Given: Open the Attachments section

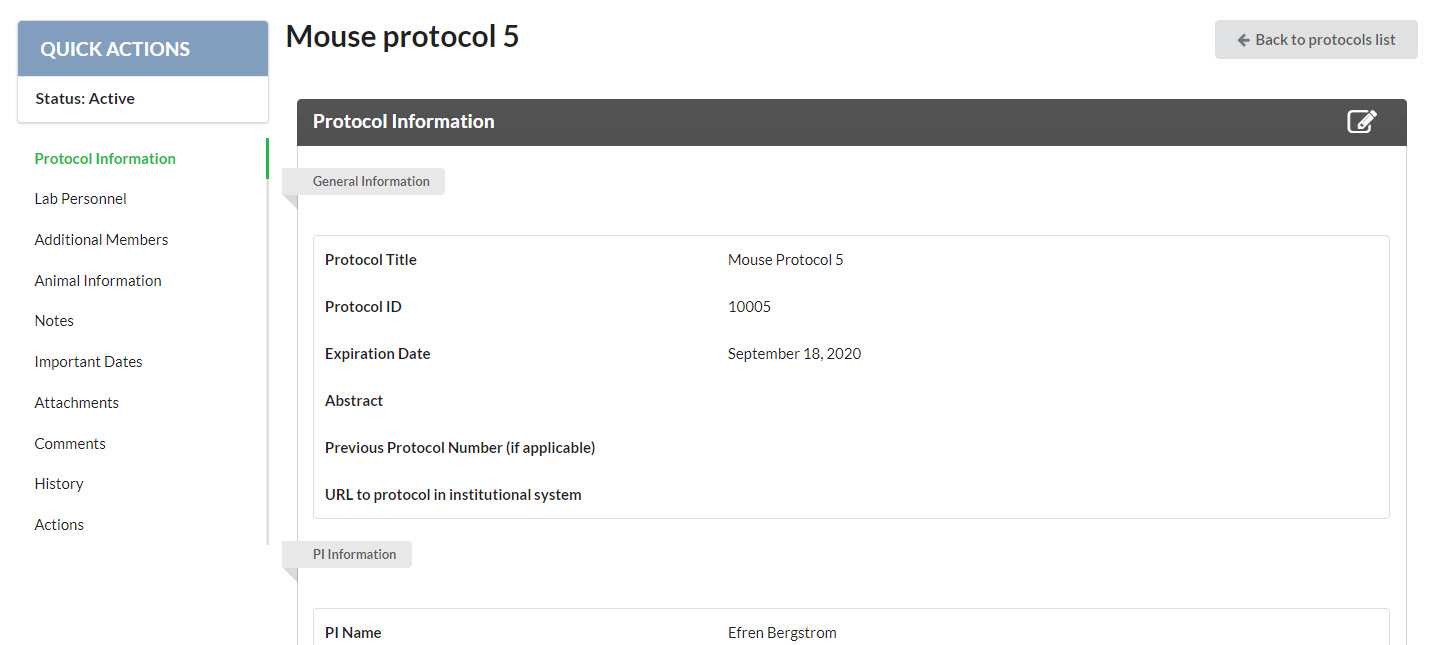Looking at the screenshot, I should pos(77,403).
